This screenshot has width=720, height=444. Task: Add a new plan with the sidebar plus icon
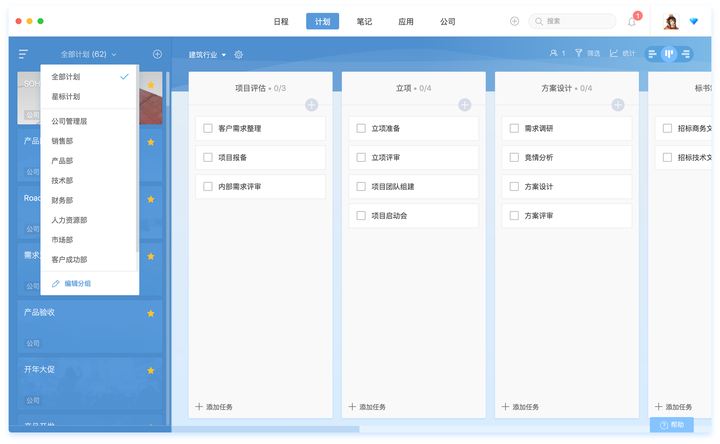pos(157,54)
